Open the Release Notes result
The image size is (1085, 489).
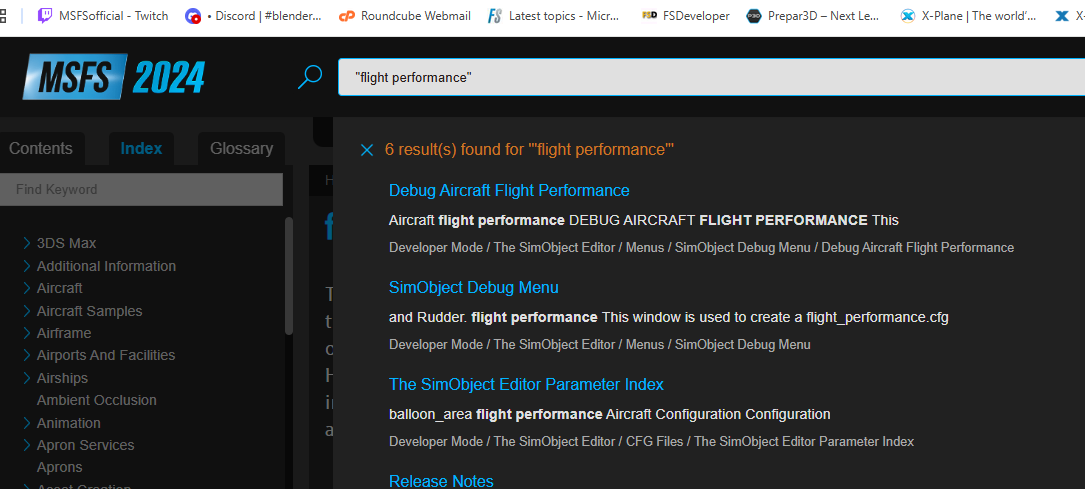coord(441,481)
